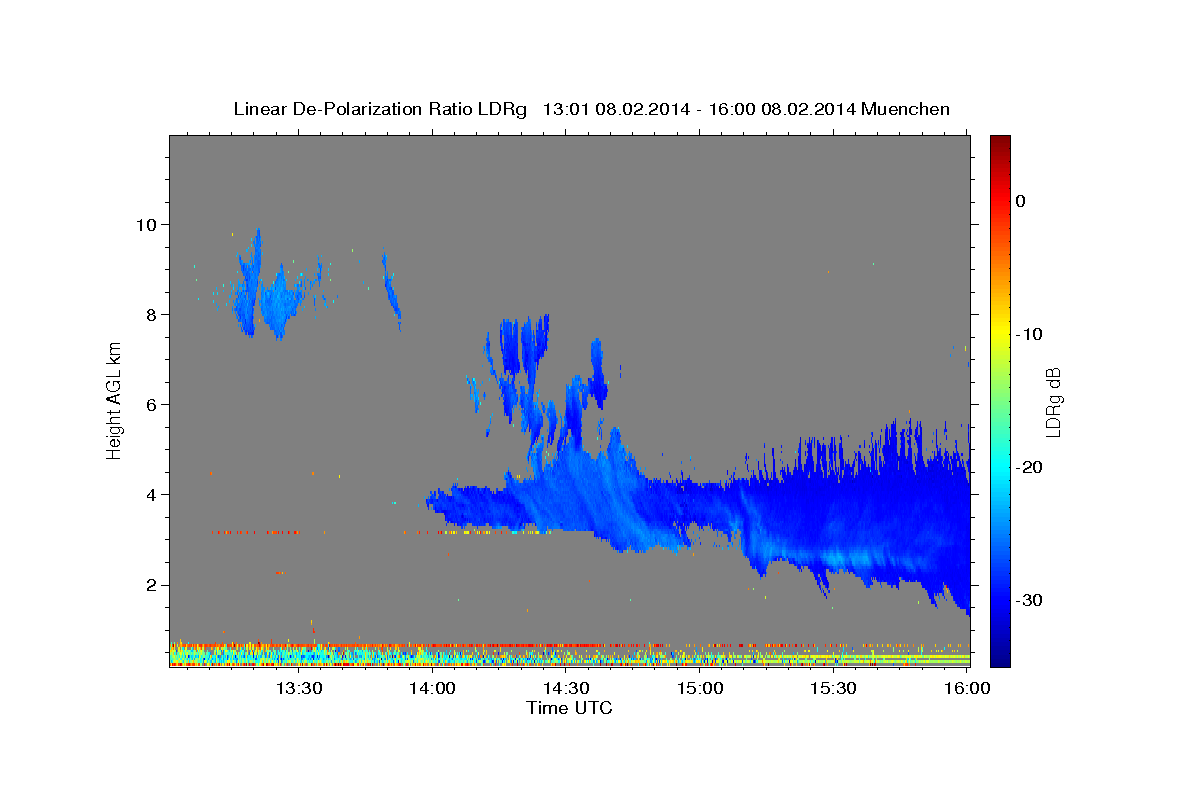Image resolution: width=1200 pixels, height=800 pixels.
Task: Click the colorbar value -10
Action: pyautogui.click(x=1028, y=334)
